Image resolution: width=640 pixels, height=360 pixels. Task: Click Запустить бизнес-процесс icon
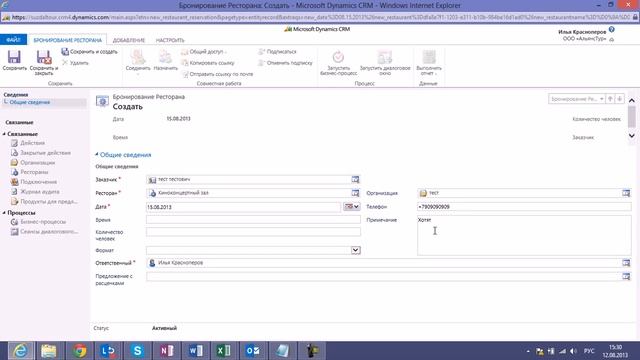pyautogui.click(x=338, y=57)
